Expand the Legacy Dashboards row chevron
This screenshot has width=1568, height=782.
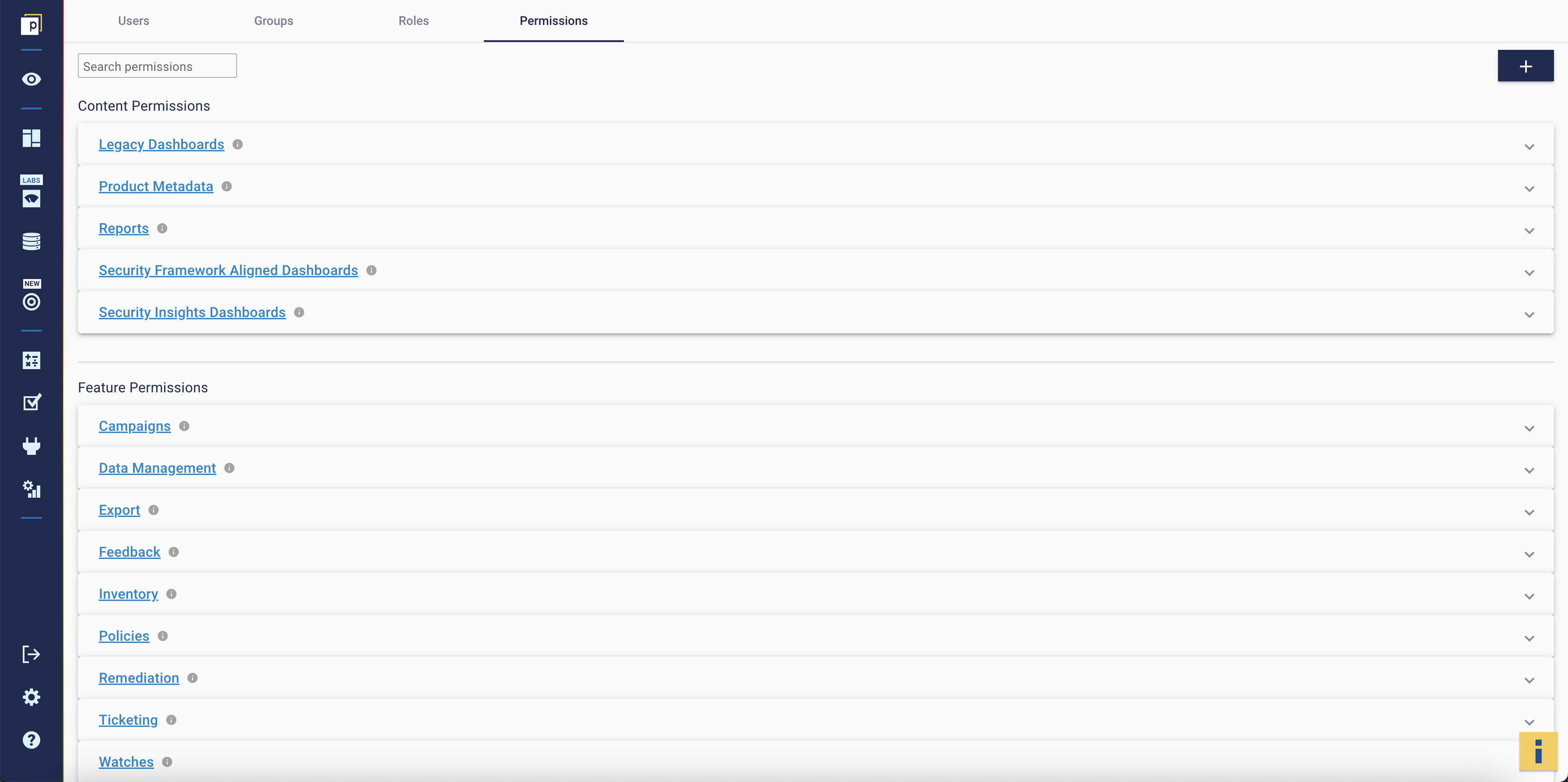point(1529,147)
